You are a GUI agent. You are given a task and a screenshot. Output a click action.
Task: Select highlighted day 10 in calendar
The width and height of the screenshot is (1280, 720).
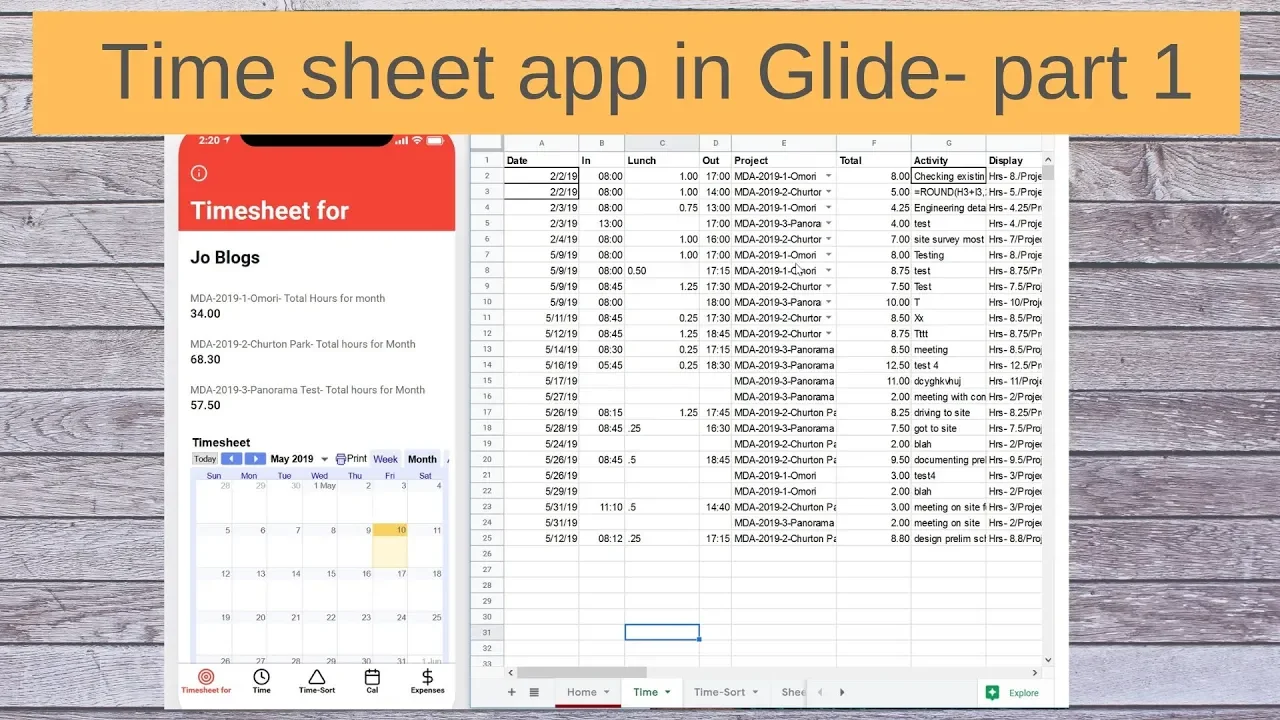click(390, 545)
